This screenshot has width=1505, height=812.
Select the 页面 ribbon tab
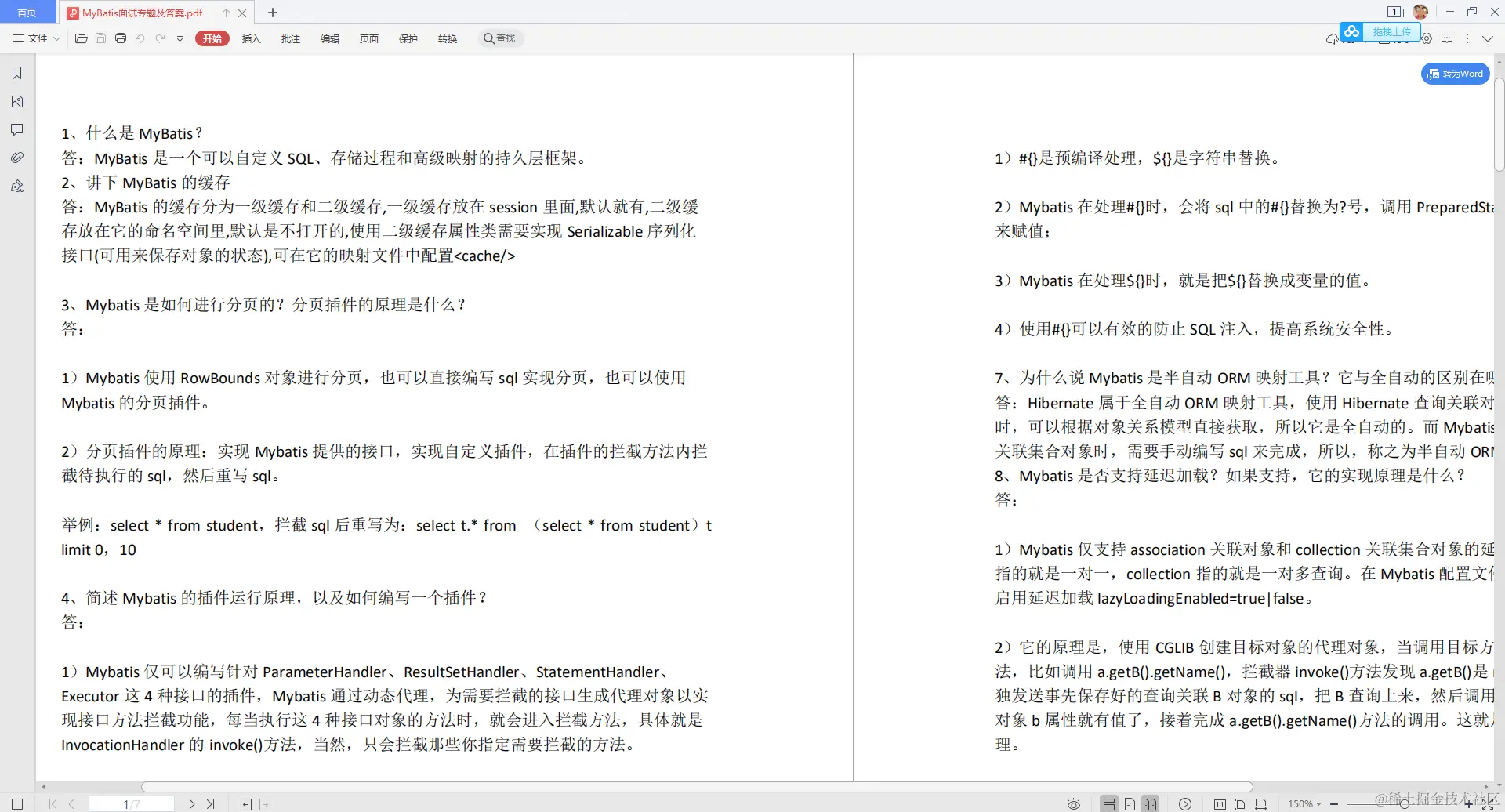[368, 38]
